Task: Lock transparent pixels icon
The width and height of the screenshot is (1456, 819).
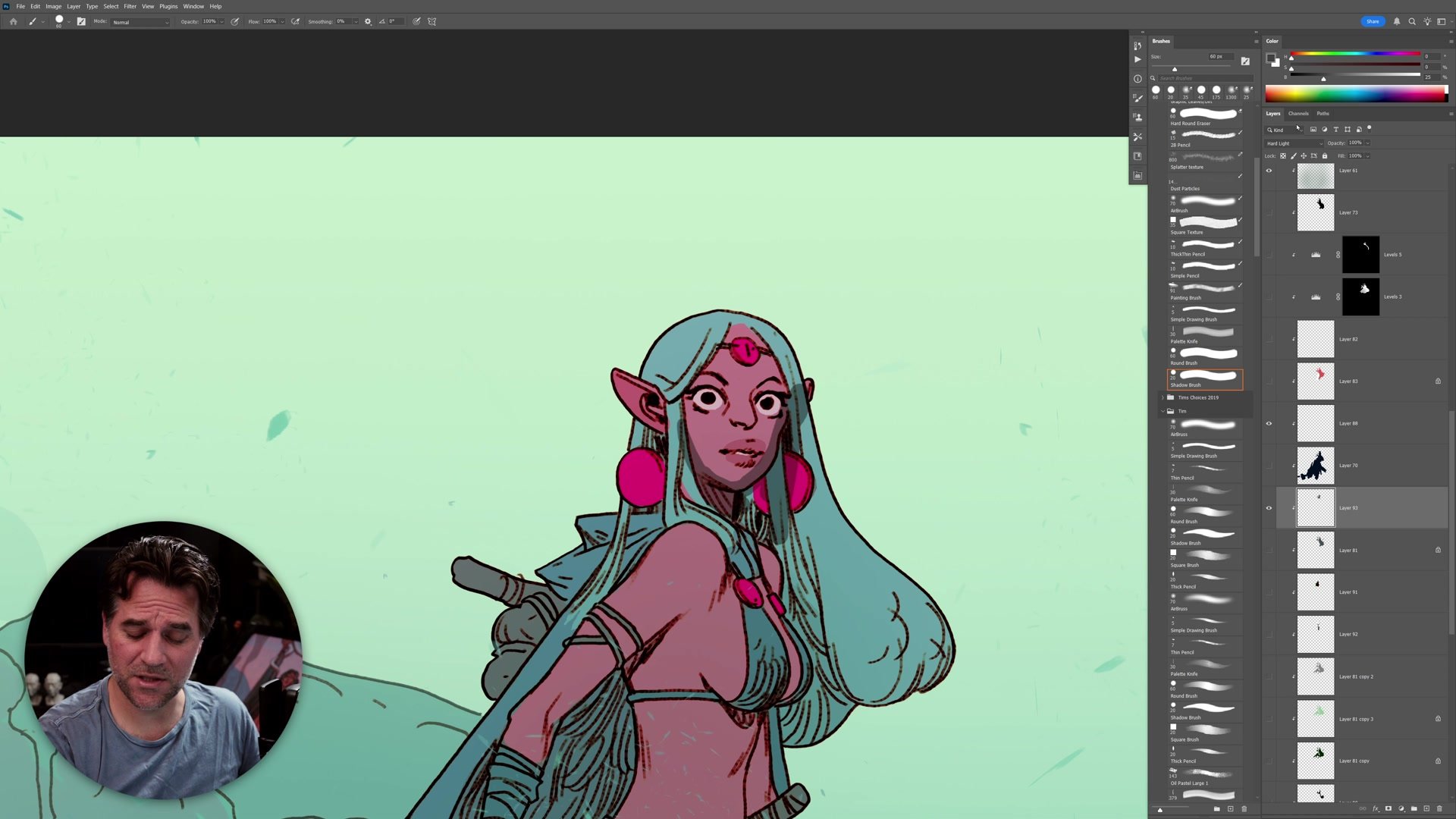Action: pyautogui.click(x=1283, y=156)
